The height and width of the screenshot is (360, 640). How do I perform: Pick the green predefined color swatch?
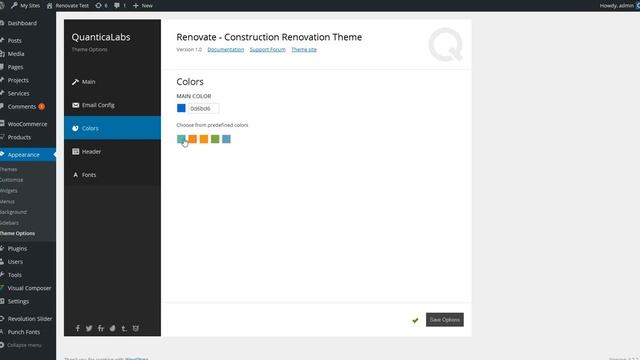[x=215, y=139]
